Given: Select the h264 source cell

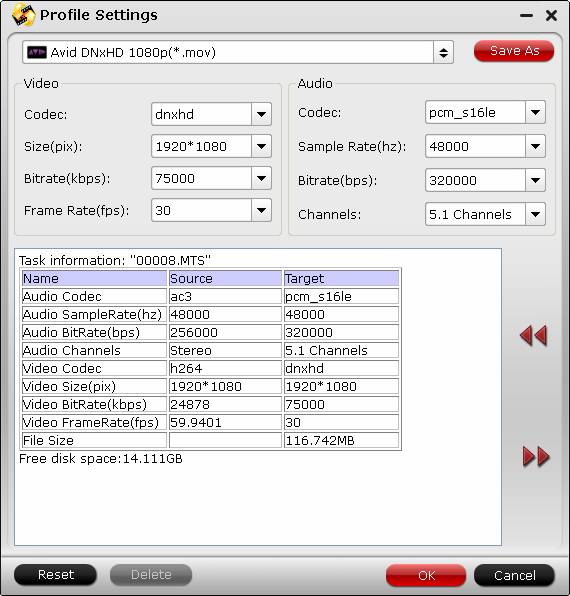Looking at the screenshot, I should [x=225, y=368].
